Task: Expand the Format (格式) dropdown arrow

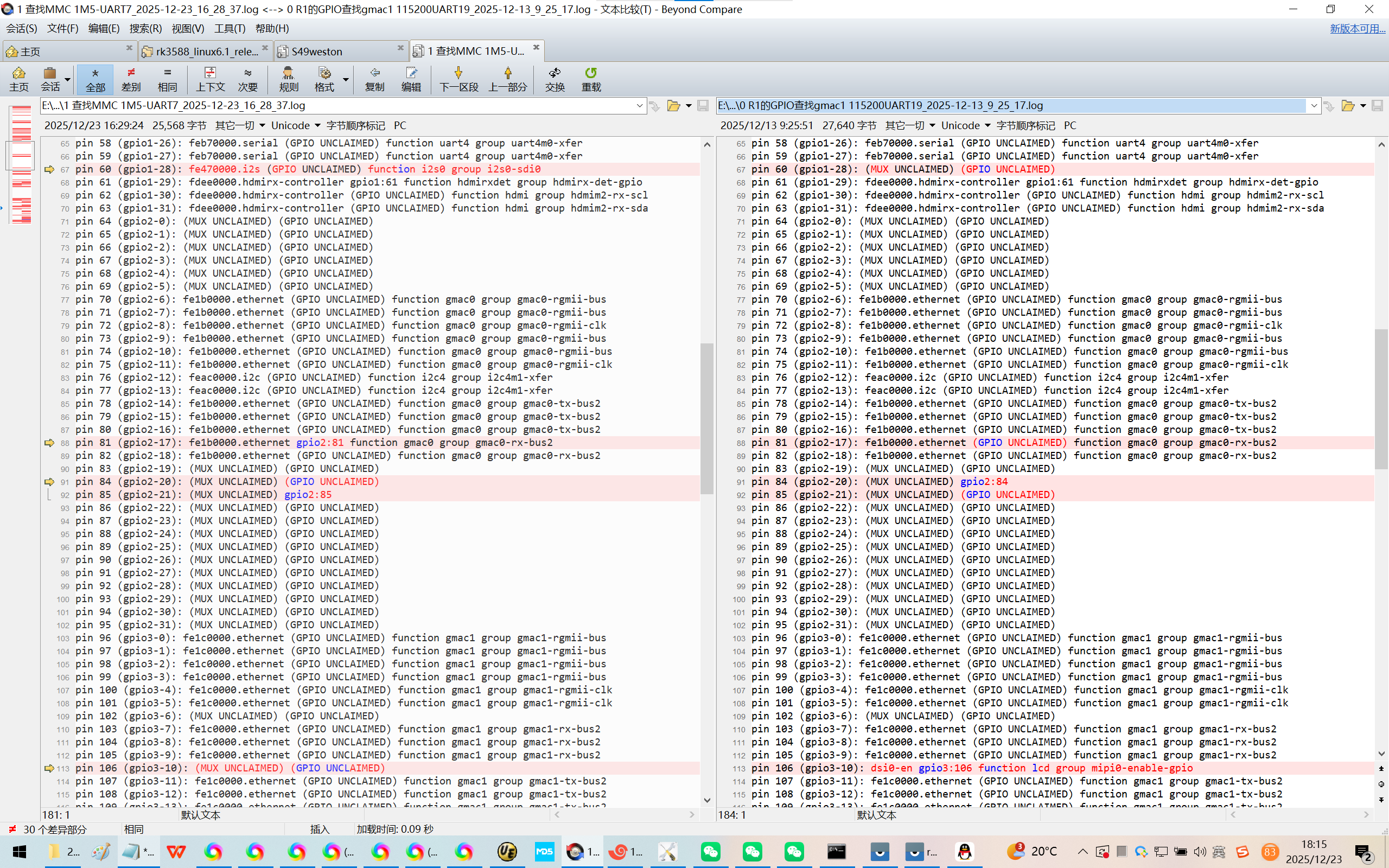Action: point(346,79)
